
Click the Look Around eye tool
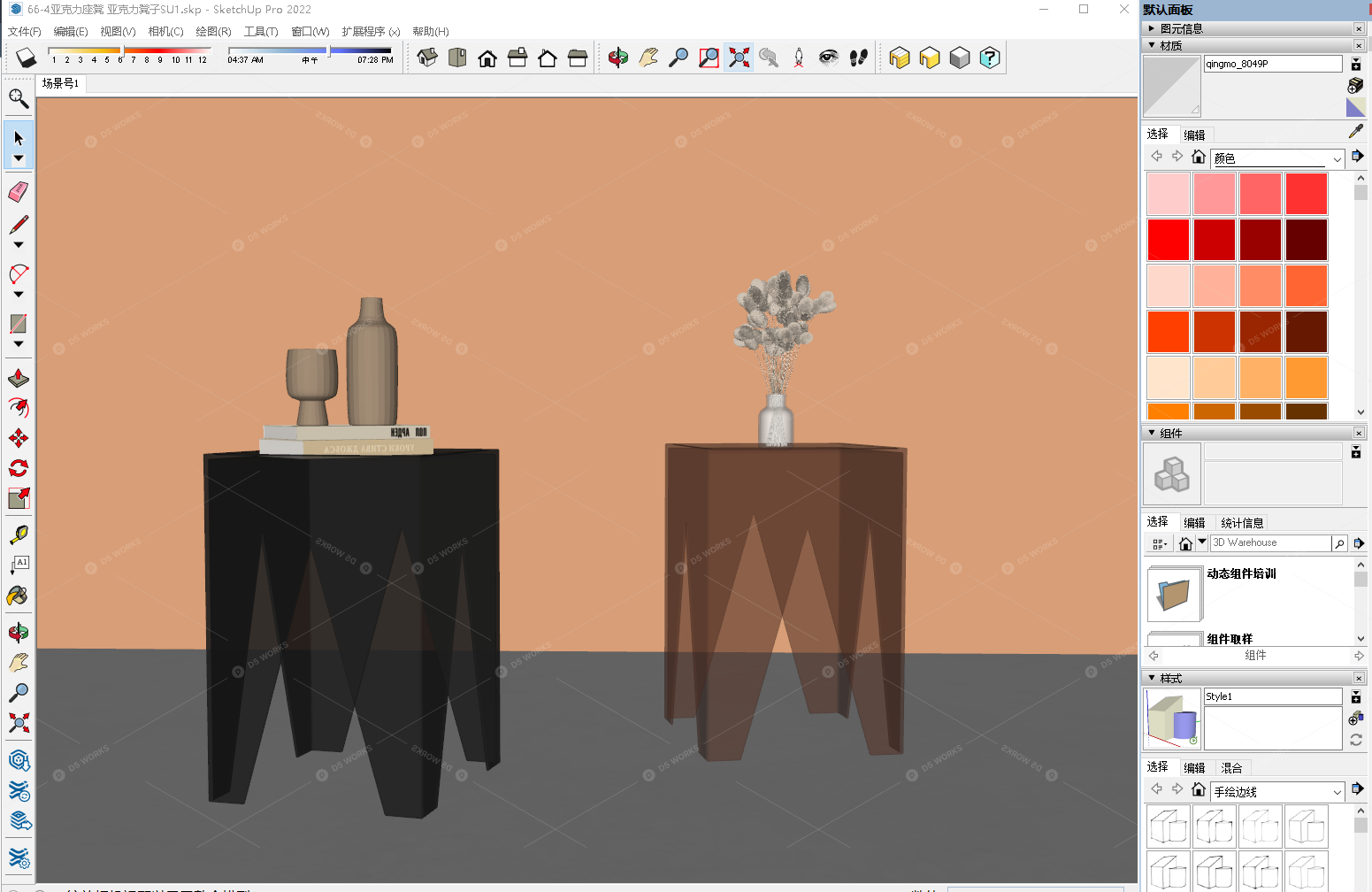point(829,58)
